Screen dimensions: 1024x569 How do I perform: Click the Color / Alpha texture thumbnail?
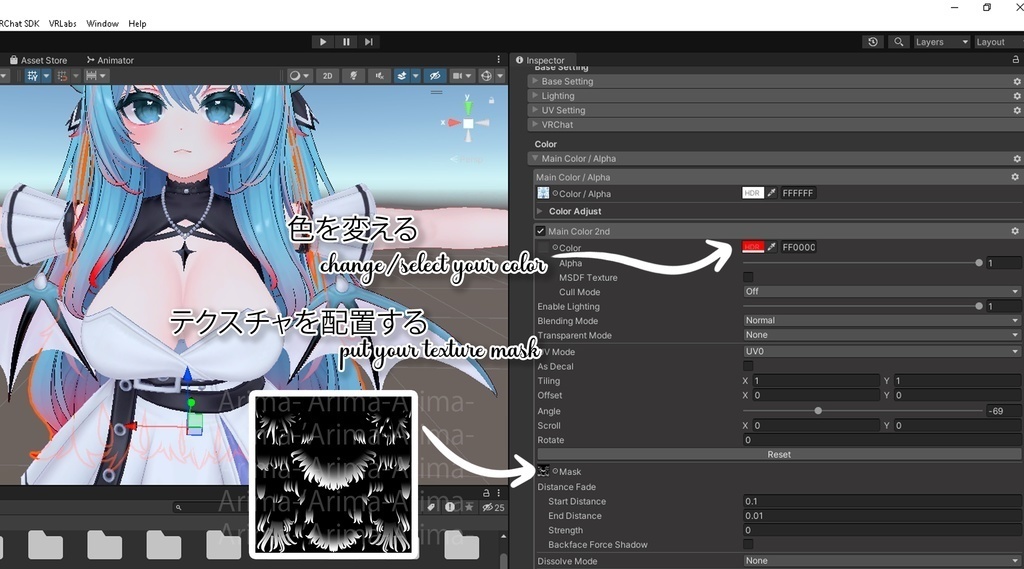click(543, 193)
